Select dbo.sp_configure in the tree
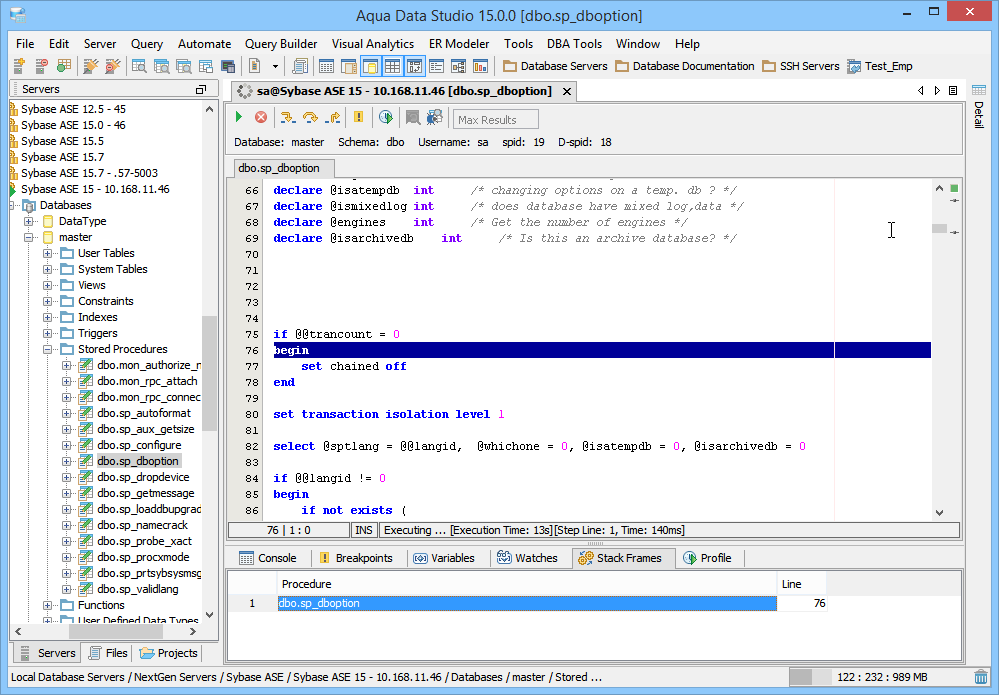 (139, 445)
